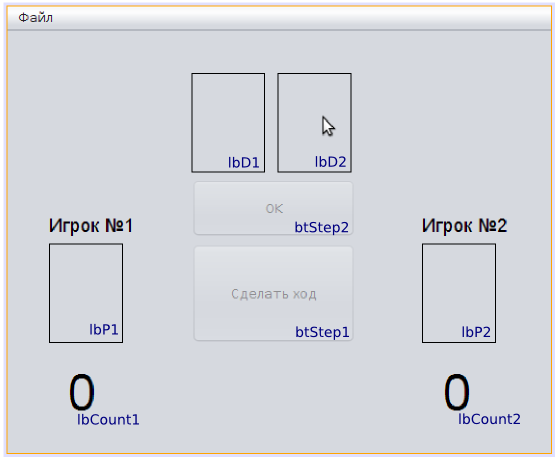Viewport: 559px width, 459px height.
Task: Click the Игрок №2 label
Action: pyautogui.click(x=464, y=226)
